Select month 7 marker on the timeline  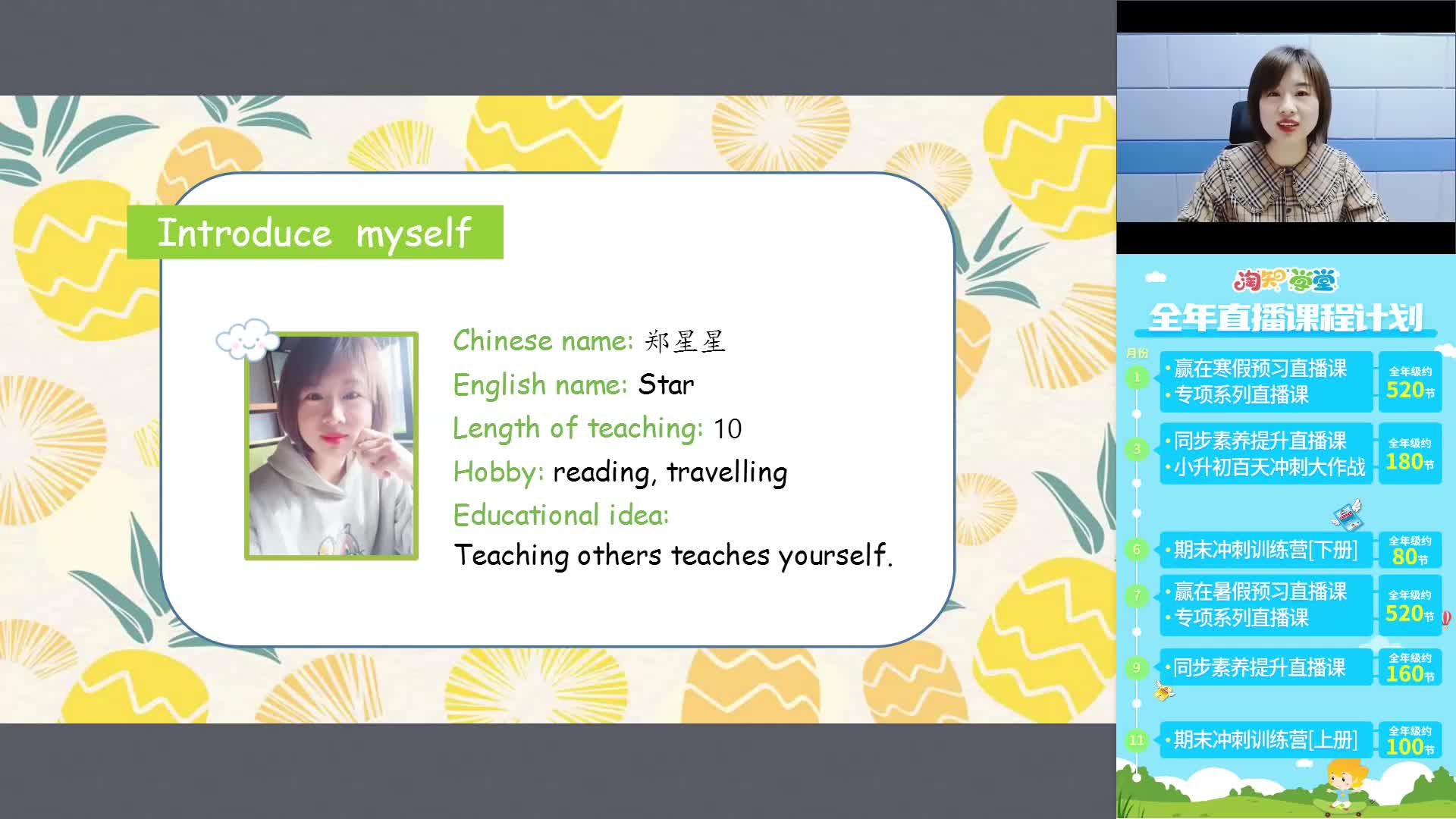click(1136, 596)
